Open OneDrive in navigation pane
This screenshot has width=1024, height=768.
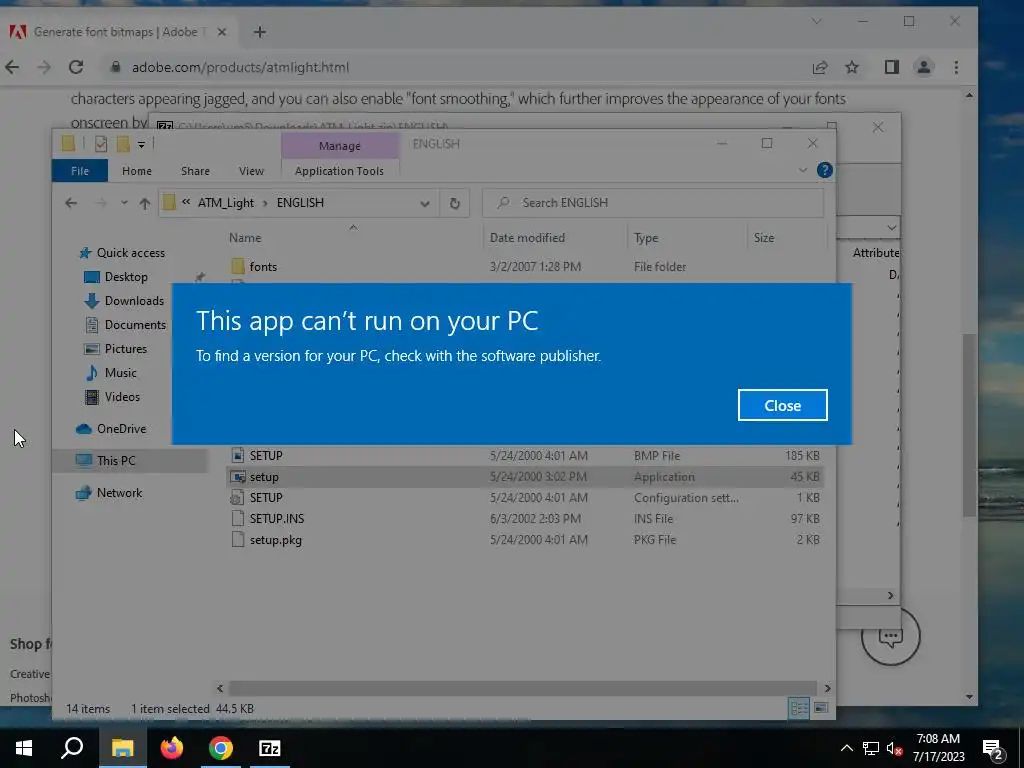click(121, 429)
